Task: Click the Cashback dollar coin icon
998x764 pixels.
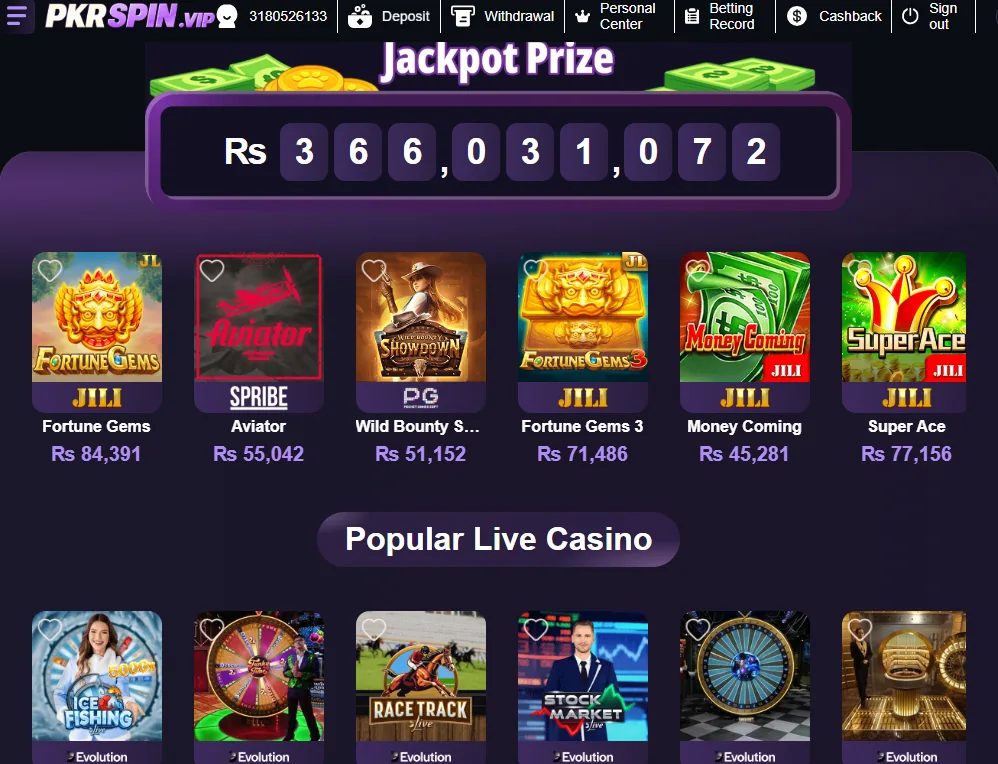Action: click(x=797, y=16)
